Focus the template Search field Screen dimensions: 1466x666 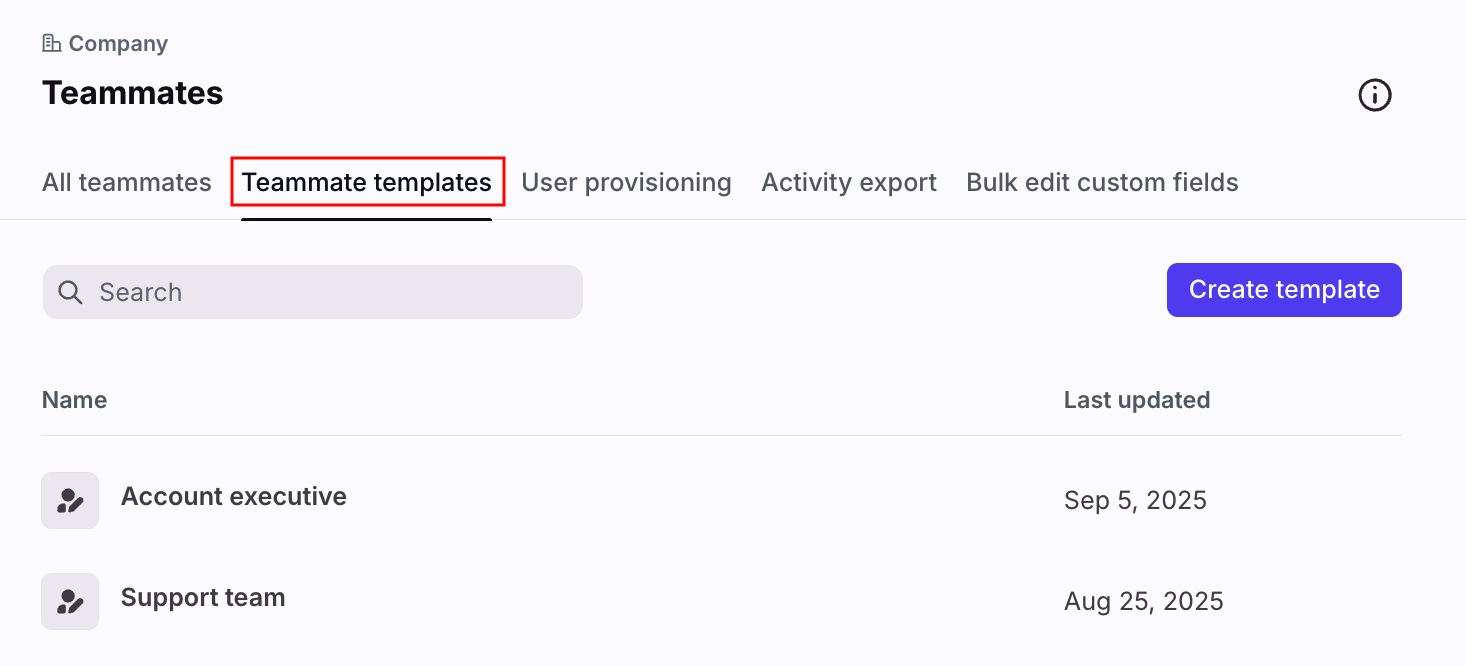330,292
